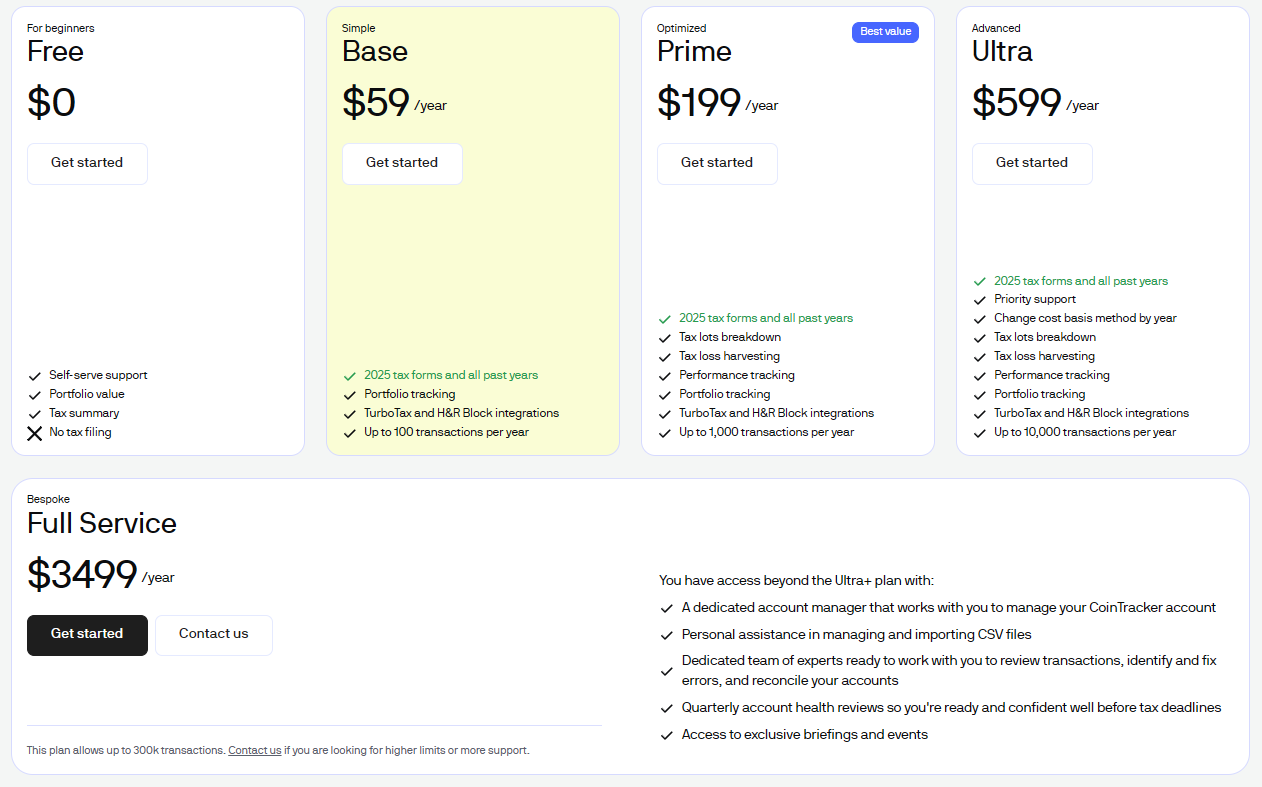Click the checkmark next to Up to 100 transactions
The height and width of the screenshot is (787, 1262).
[x=349, y=432]
